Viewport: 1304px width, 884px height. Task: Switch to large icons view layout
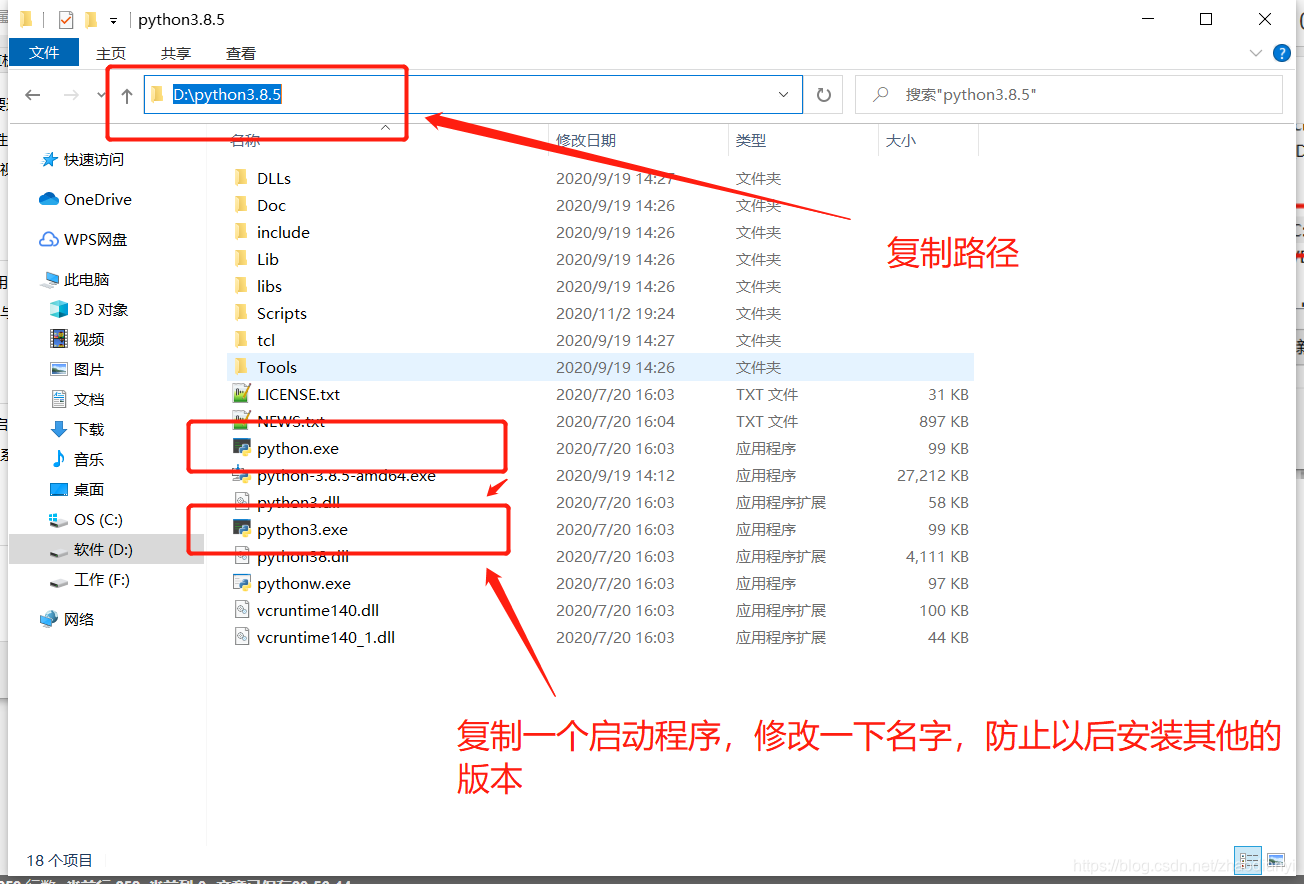coord(1276,860)
